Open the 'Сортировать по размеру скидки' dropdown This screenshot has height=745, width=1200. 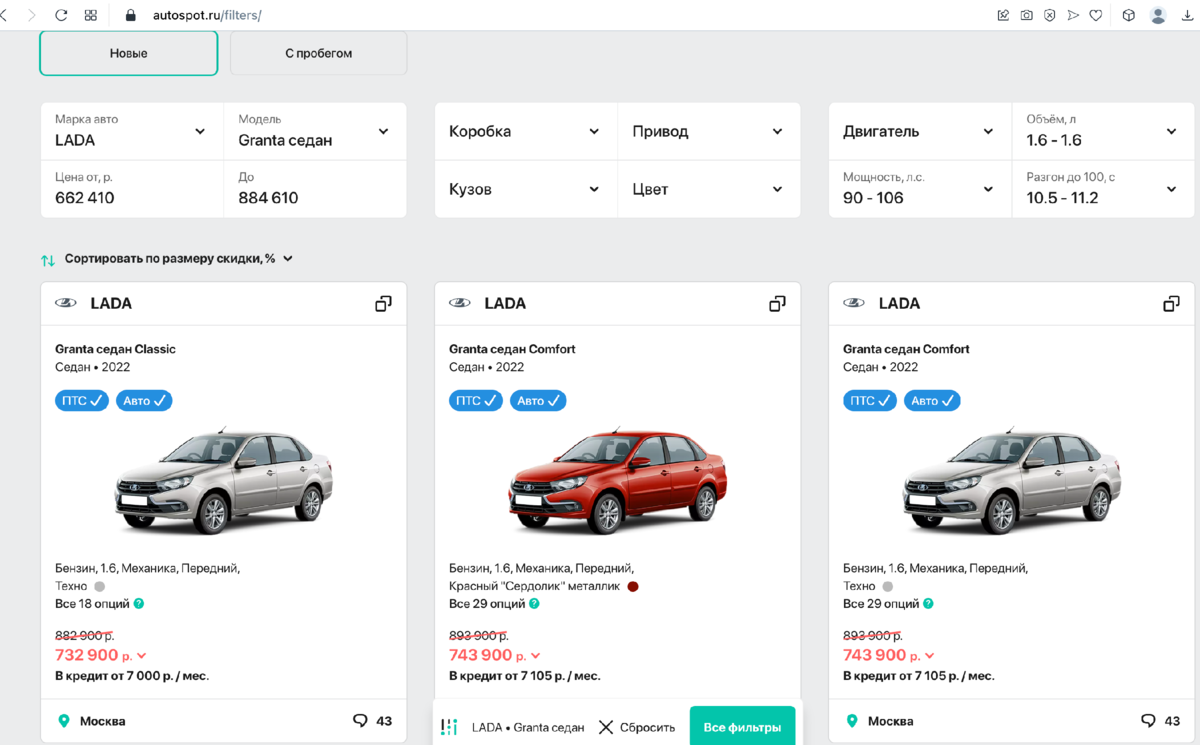[x=179, y=259]
